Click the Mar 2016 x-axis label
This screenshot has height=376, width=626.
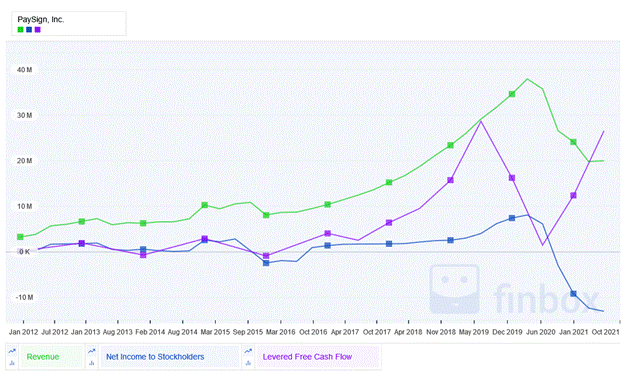click(x=280, y=332)
